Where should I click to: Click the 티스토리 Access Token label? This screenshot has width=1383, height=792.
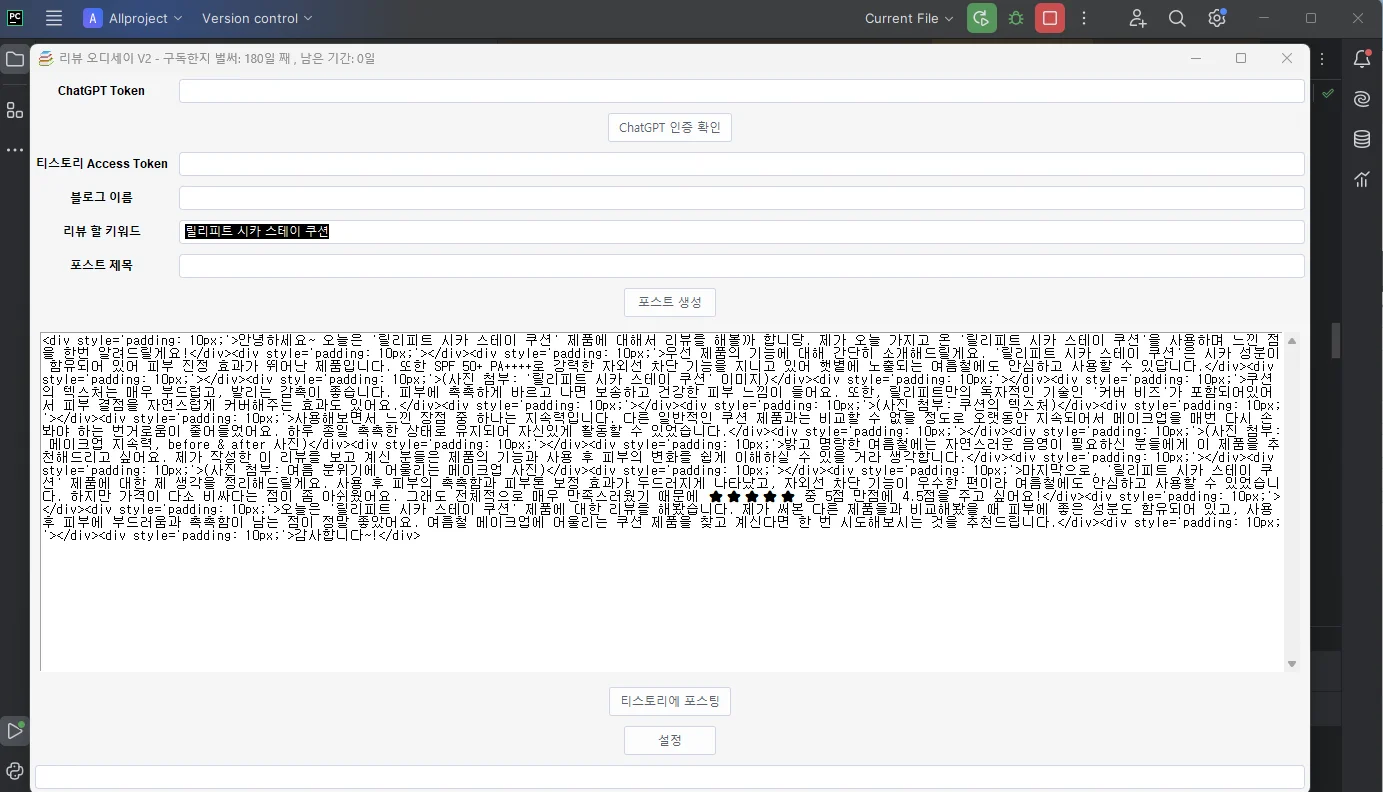(x=102, y=164)
